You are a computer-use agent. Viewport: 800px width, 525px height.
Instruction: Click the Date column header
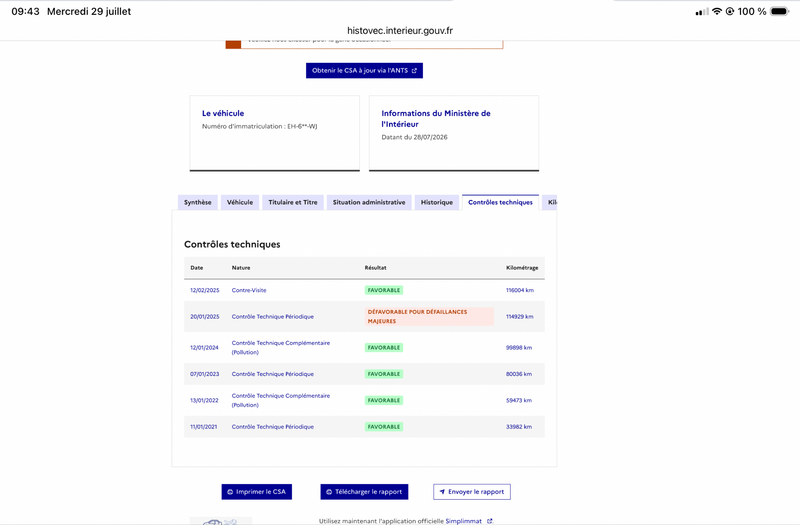[x=196, y=267]
